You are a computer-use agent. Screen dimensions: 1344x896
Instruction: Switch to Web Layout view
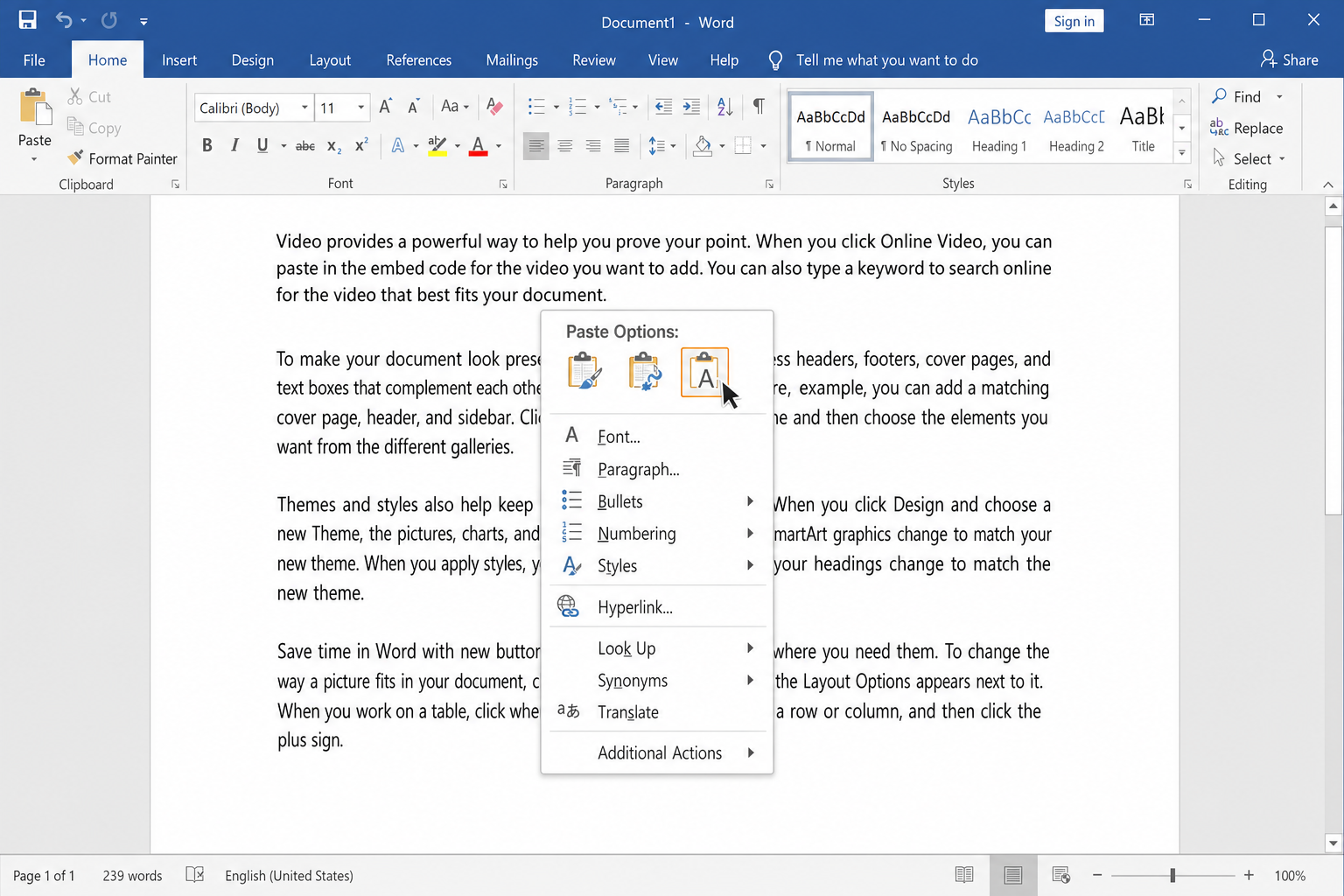[x=1061, y=875]
